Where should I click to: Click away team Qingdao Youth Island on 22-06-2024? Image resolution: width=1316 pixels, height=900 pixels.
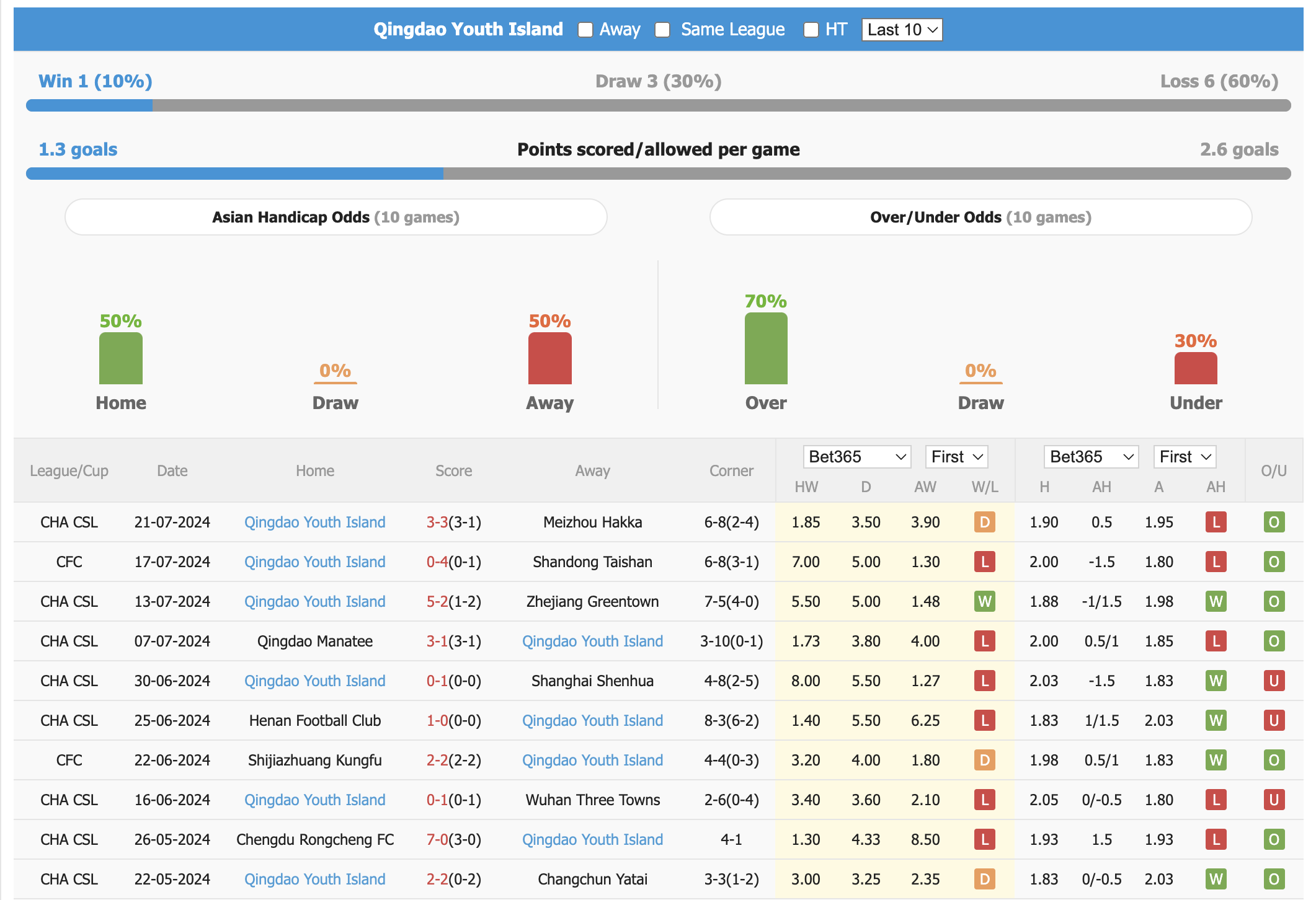pos(592,761)
